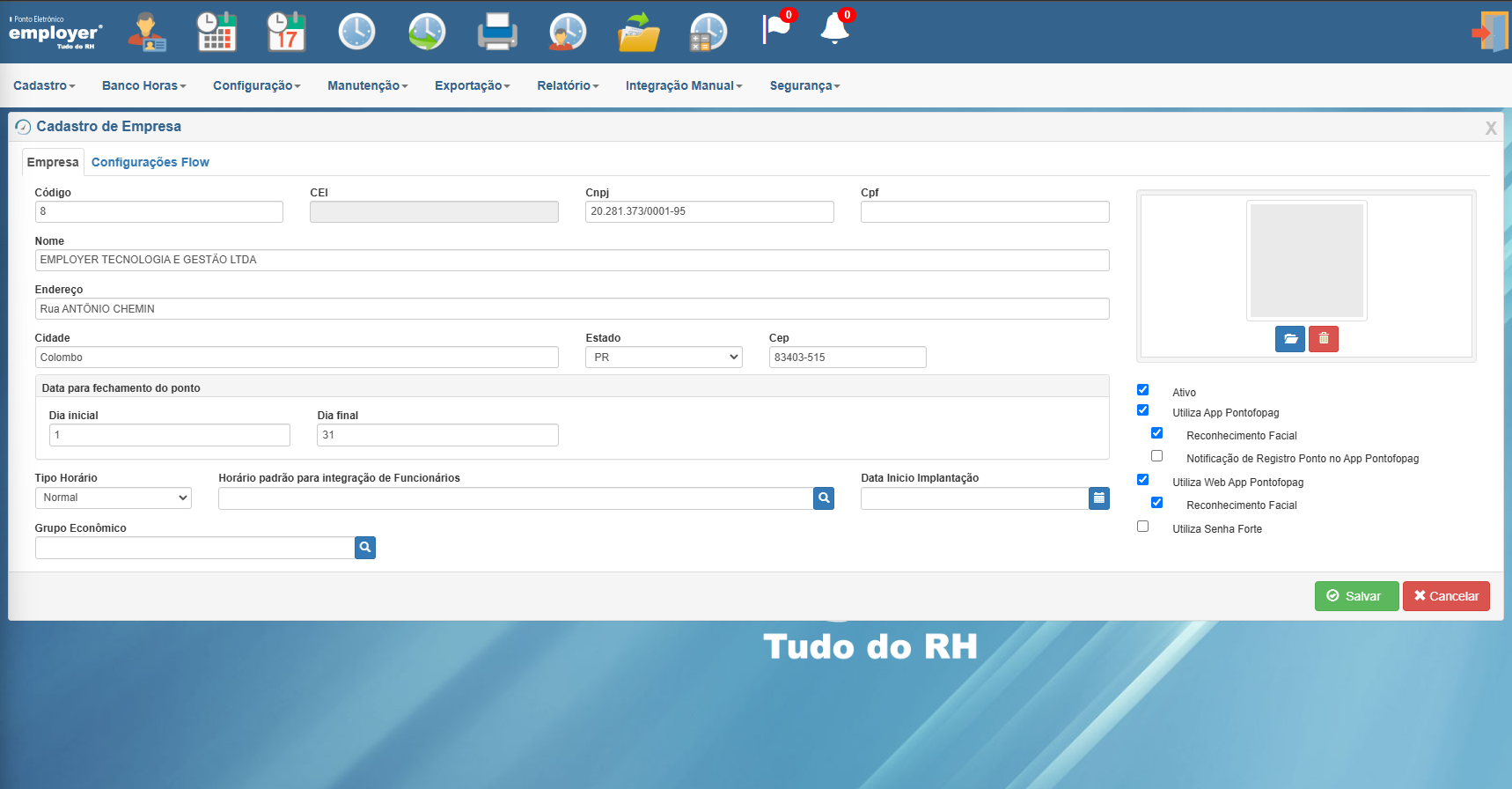The width and height of the screenshot is (1512, 789).
Task: Click the red trash button under company logo
Action: click(x=1324, y=339)
